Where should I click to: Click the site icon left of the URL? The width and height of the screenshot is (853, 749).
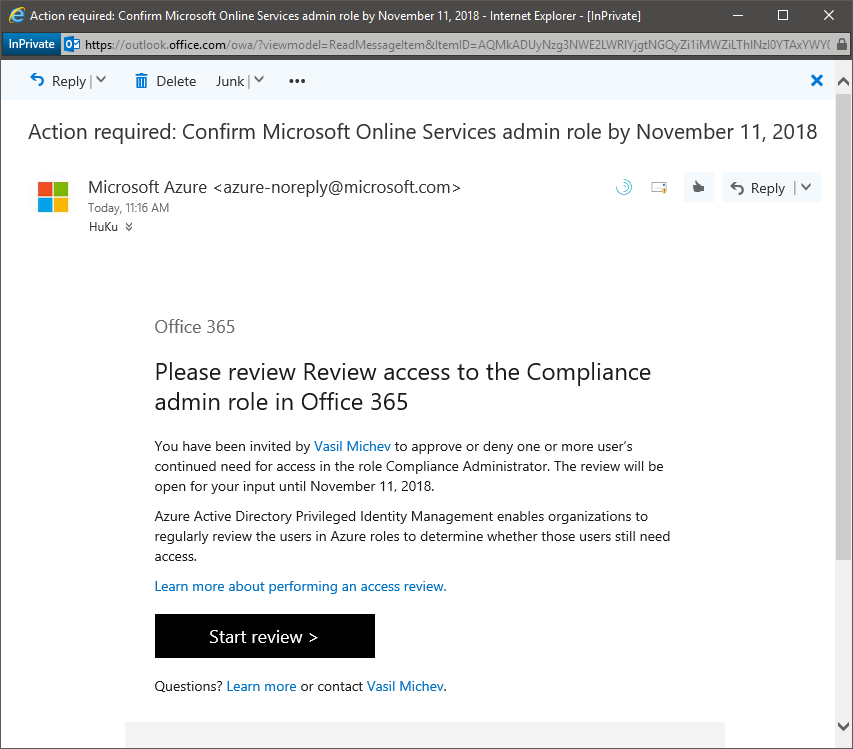pos(71,44)
